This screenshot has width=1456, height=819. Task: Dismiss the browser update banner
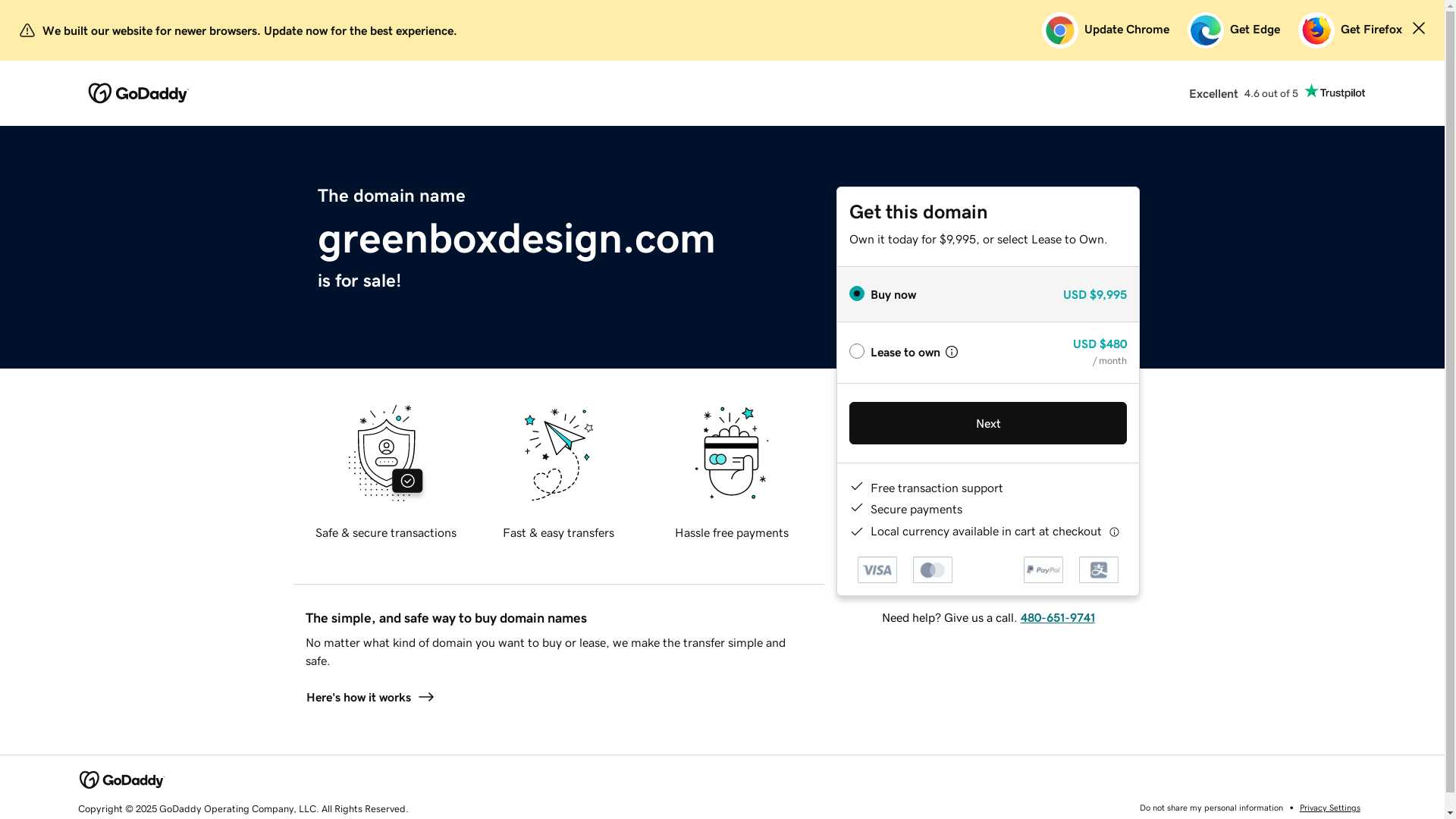[1418, 29]
